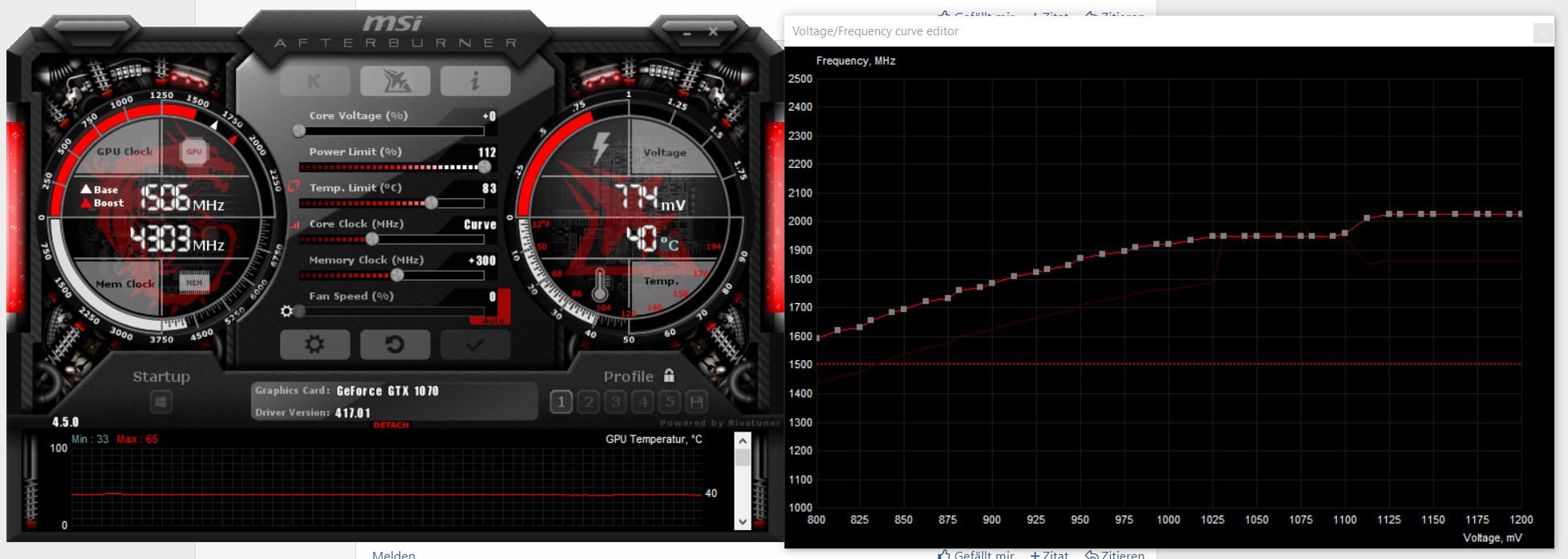The height and width of the screenshot is (559, 1568).
Task: Click the lightning bolt voltage icon
Action: [x=601, y=150]
